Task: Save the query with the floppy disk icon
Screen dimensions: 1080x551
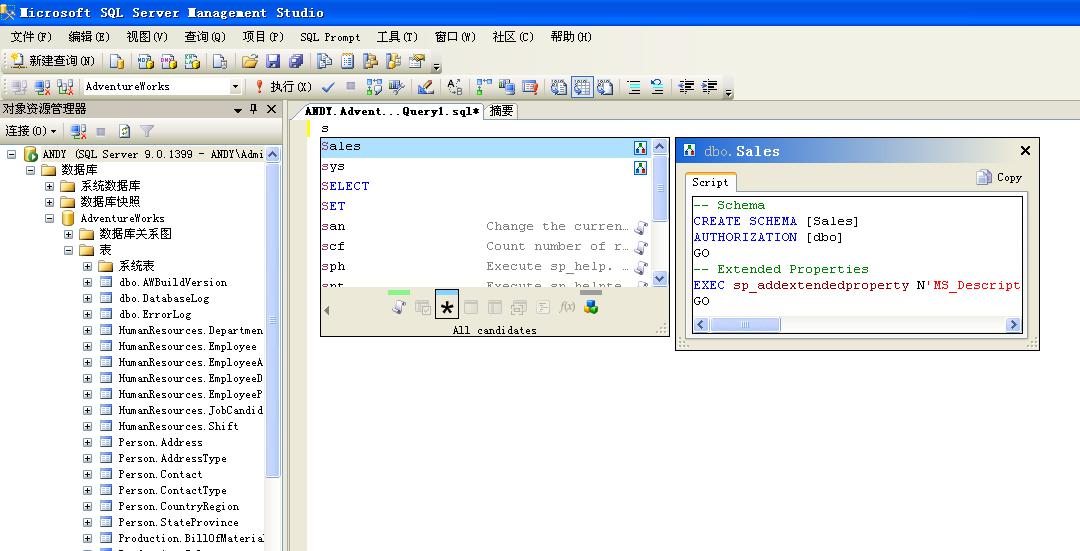Action: (x=273, y=61)
